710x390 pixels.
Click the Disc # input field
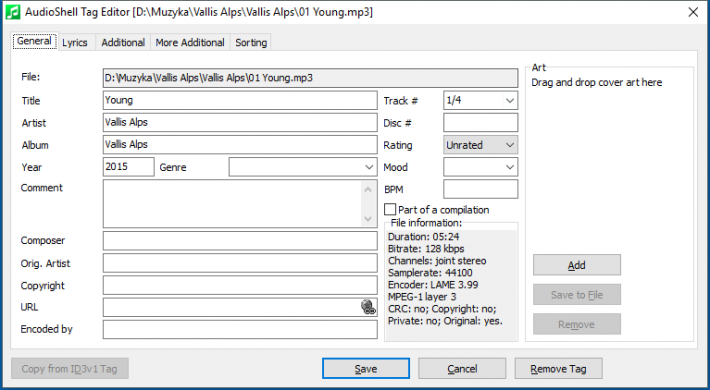point(480,123)
